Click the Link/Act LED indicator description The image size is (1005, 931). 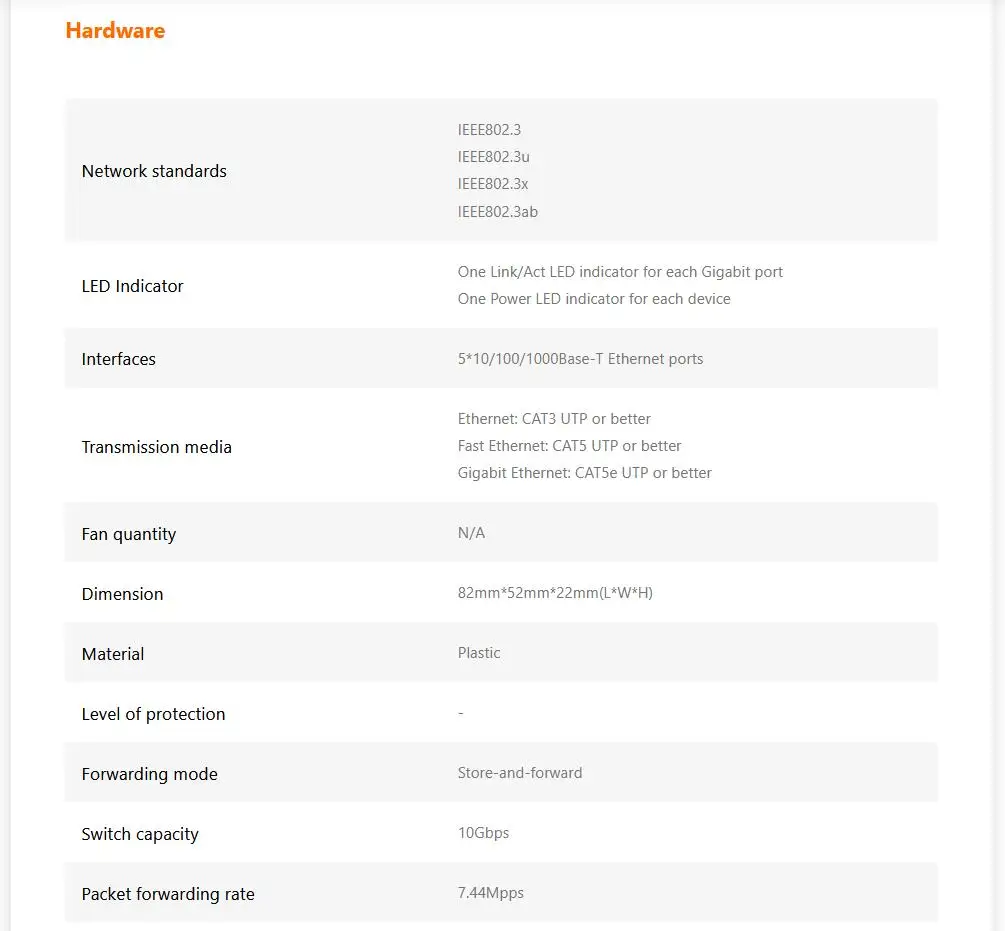(620, 272)
